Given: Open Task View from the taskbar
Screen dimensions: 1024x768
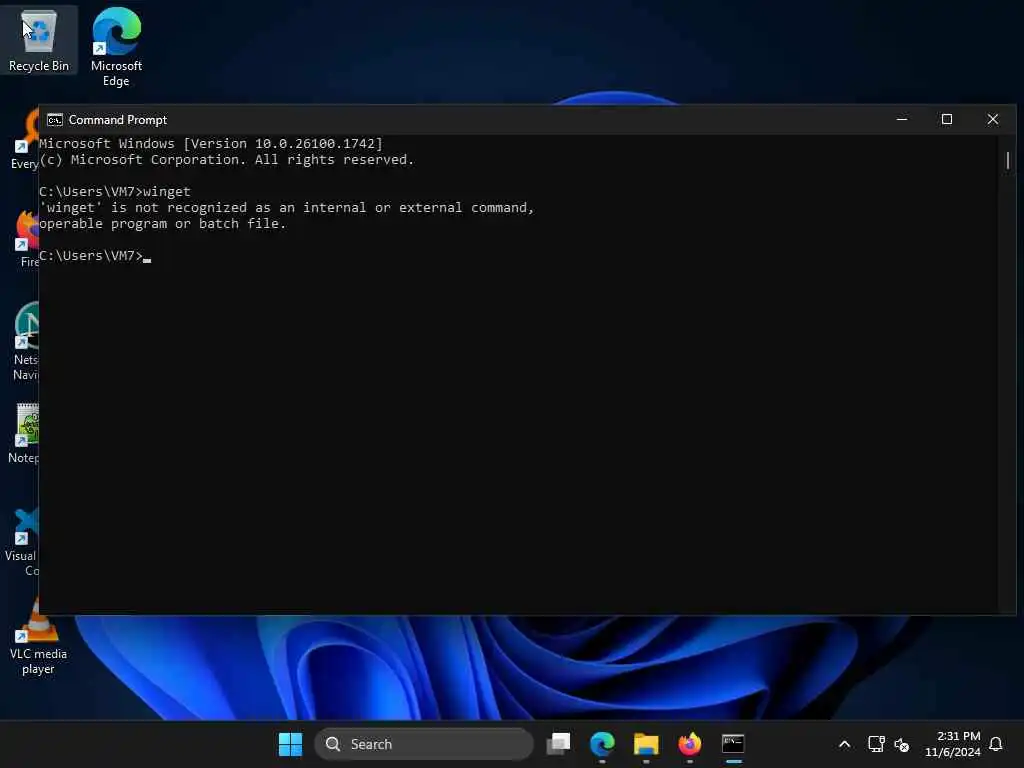Looking at the screenshot, I should click(558, 744).
